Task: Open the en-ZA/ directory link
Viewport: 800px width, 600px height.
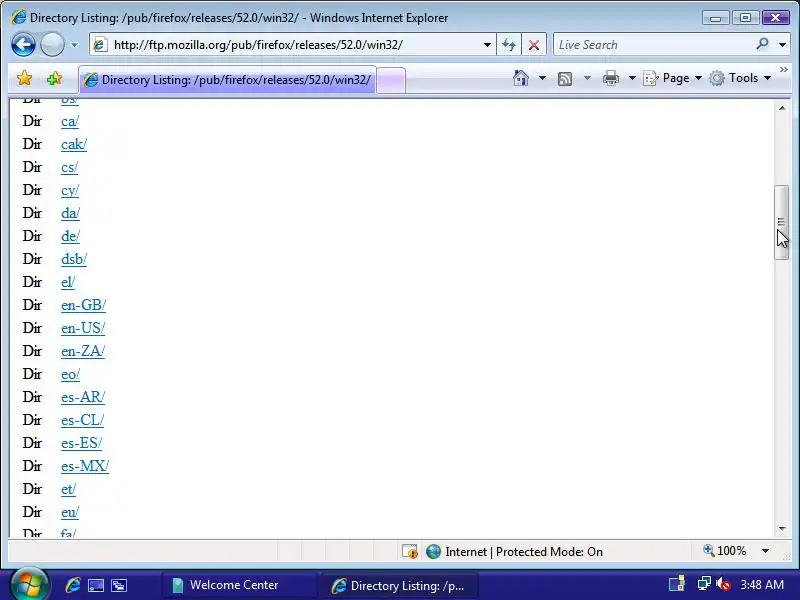Action: point(83,351)
